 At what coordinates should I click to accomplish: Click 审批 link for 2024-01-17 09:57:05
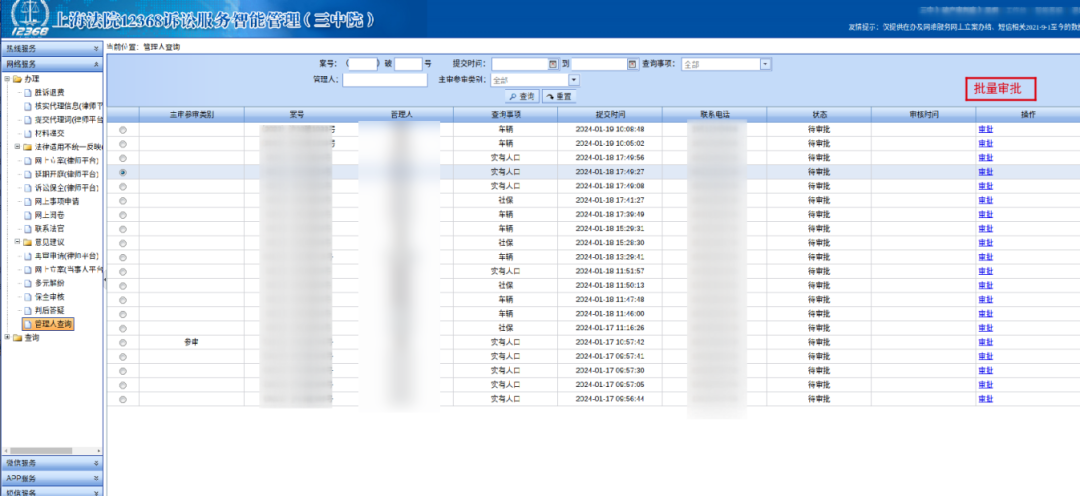click(x=986, y=385)
